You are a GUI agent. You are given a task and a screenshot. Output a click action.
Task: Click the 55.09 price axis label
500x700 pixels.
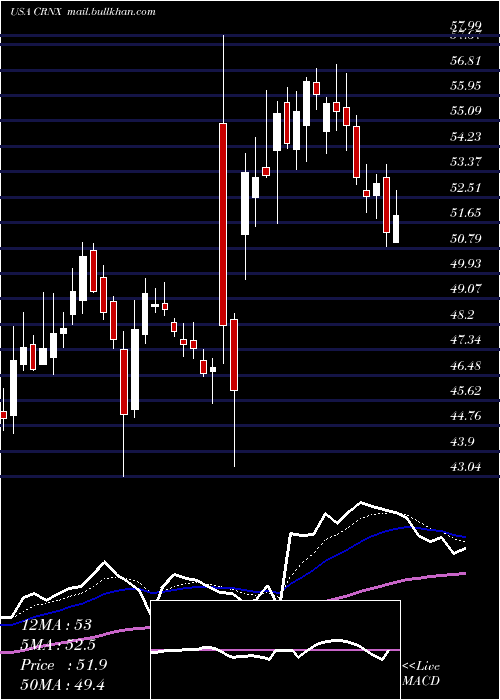466,110
